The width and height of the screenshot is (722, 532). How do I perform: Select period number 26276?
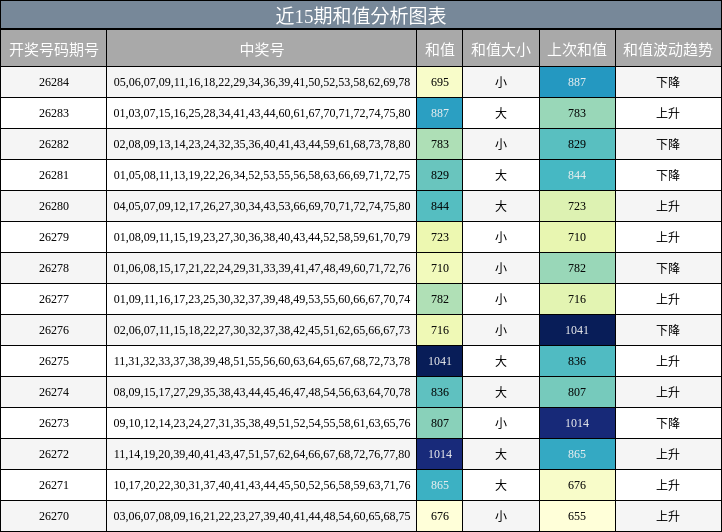[54, 330]
